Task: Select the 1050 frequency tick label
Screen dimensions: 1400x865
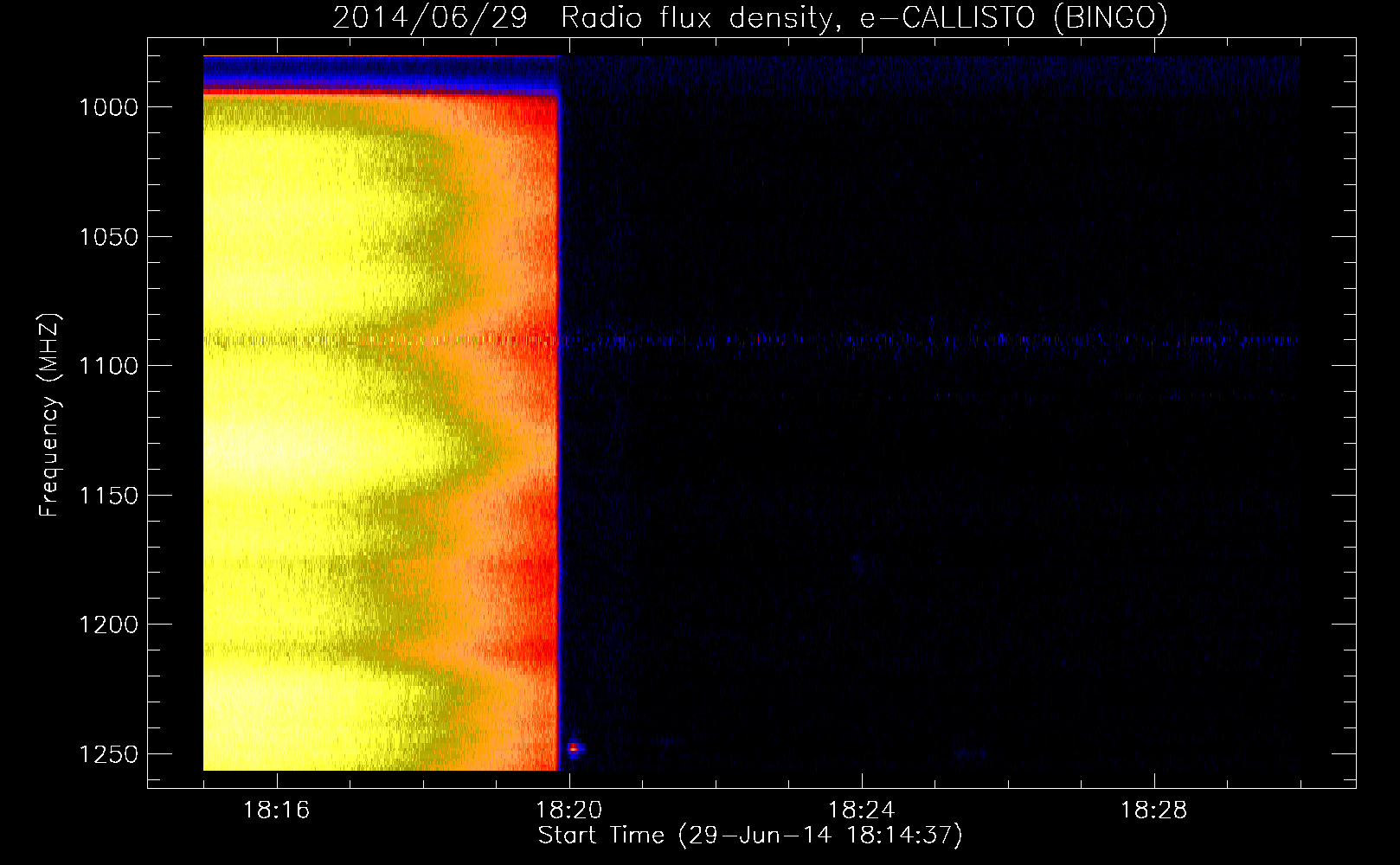Action: pyautogui.click(x=108, y=237)
